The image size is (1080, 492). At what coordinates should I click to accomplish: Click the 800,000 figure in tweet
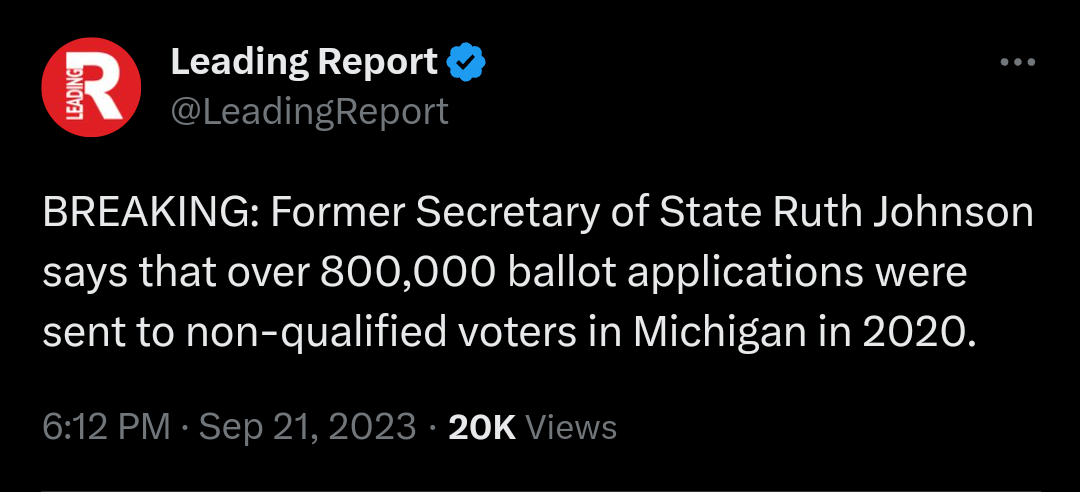point(407,274)
